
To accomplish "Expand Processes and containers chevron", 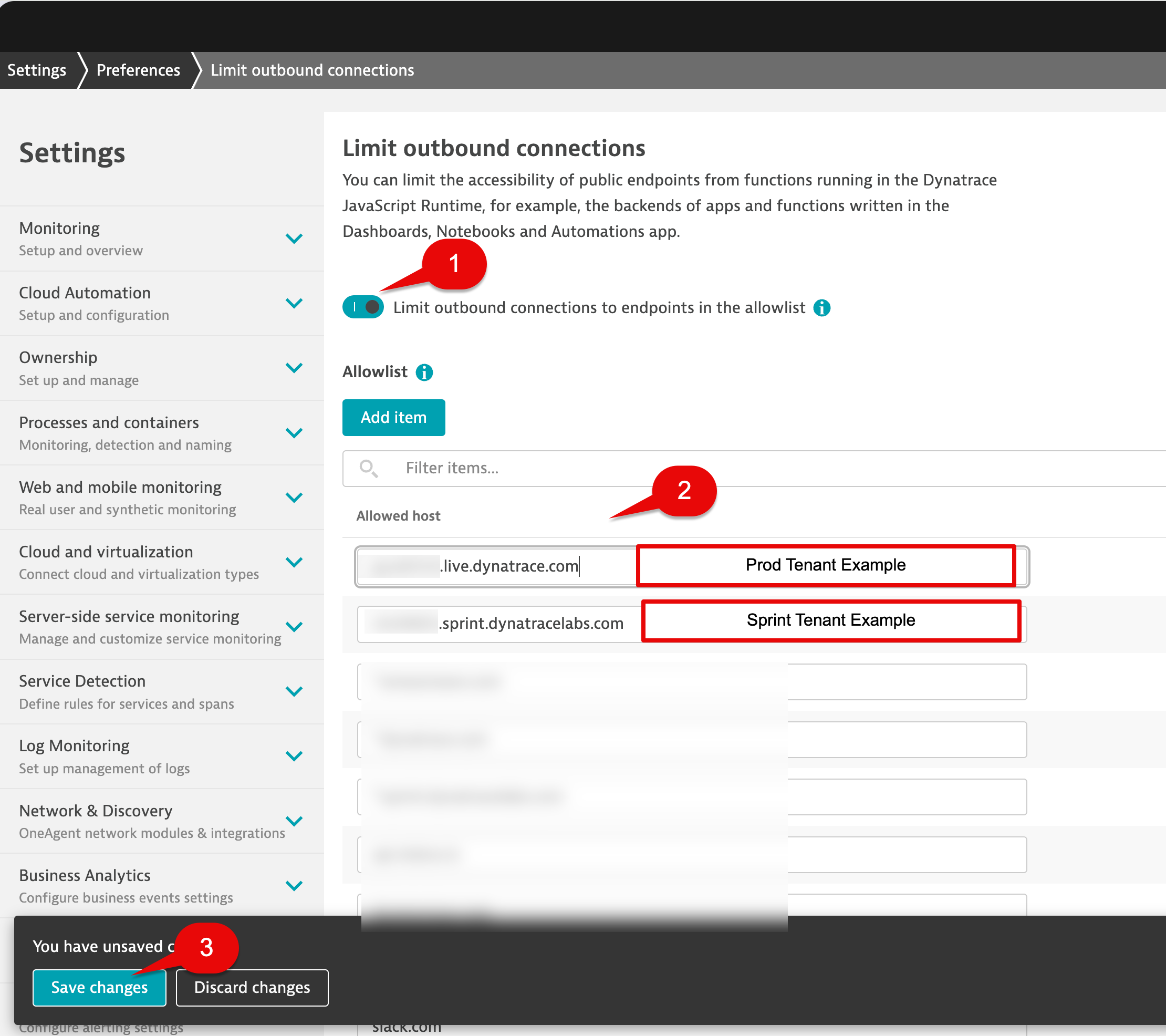I will pyautogui.click(x=294, y=433).
